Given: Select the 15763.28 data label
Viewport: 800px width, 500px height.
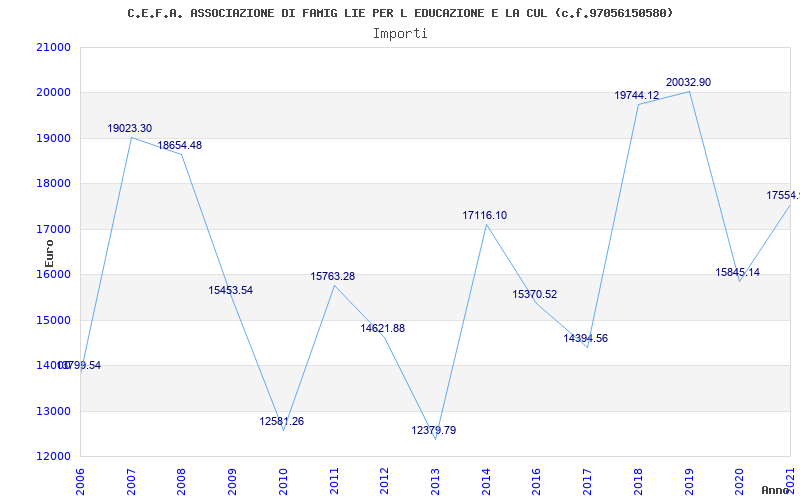Looking at the screenshot, I should pos(333,277).
